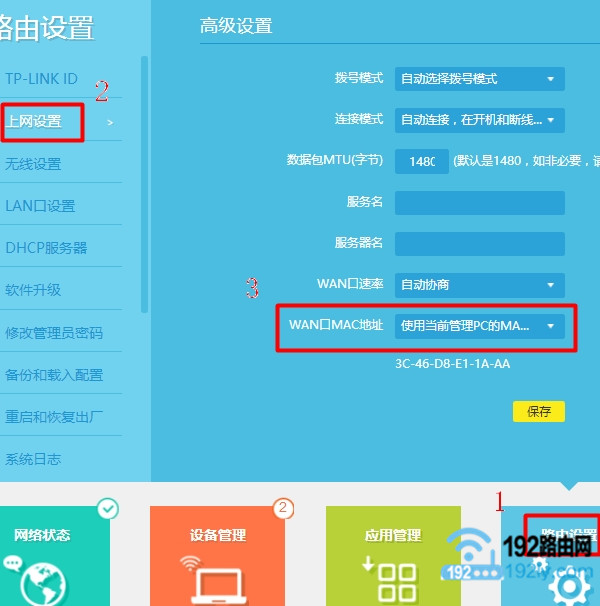Click the gear icon in 路由设置 tile
The width and height of the screenshot is (600, 606).
(x=566, y=585)
